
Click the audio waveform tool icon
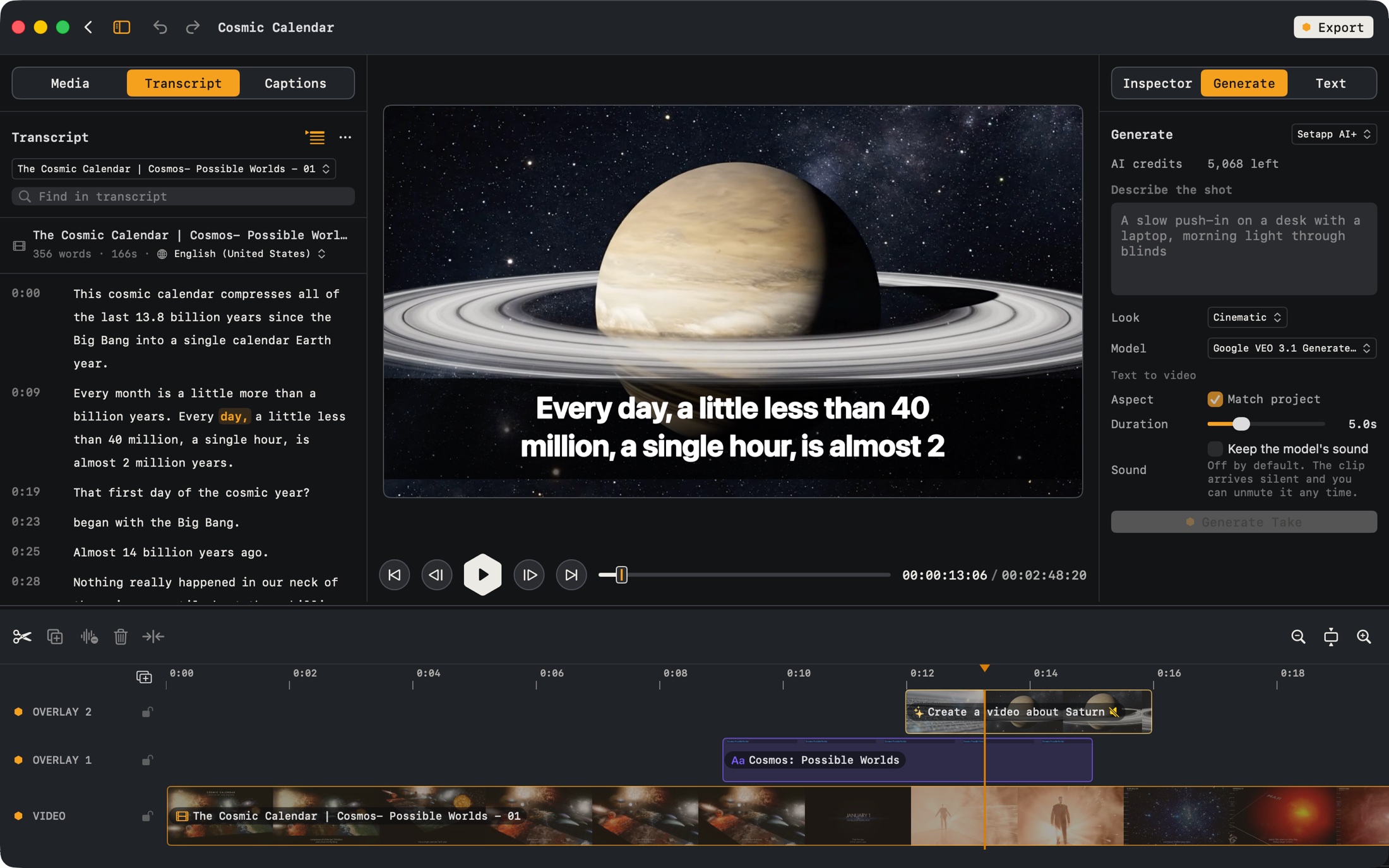pos(89,636)
